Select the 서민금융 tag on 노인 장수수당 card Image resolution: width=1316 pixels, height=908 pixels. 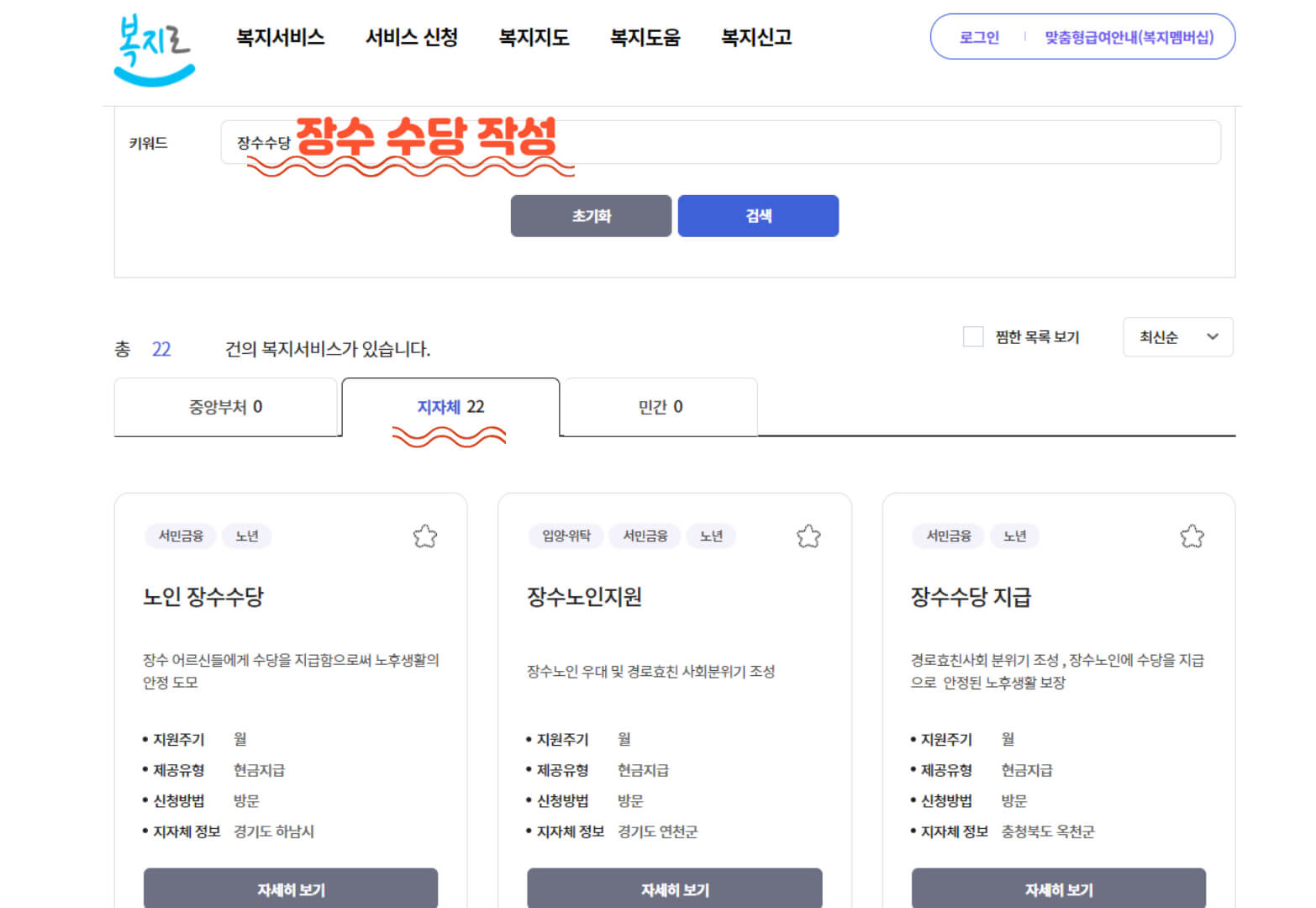(180, 536)
